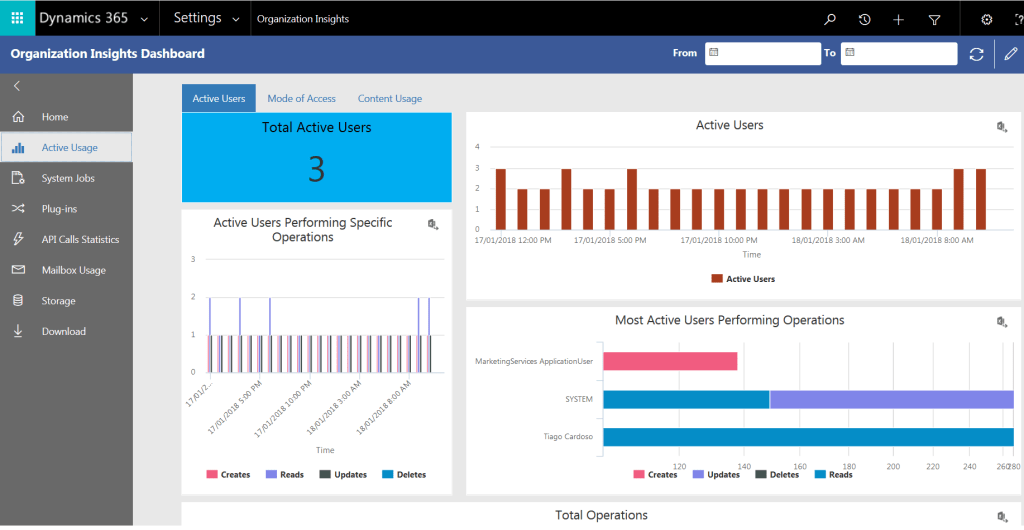Click the search magnifier icon
The width and height of the screenshot is (1024, 530).
(829, 19)
